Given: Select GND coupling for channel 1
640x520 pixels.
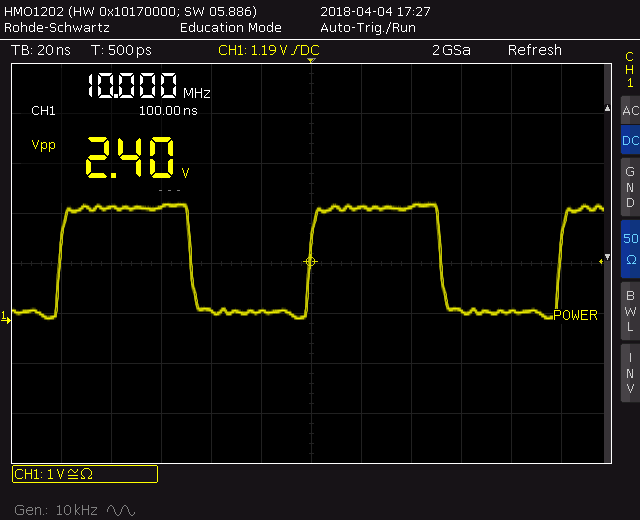Looking at the screenshot, I should 630,187.
